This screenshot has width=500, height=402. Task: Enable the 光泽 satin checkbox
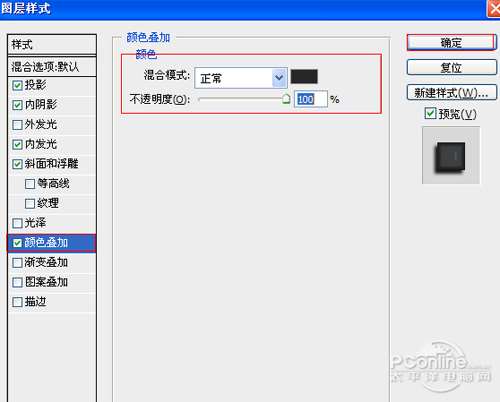(x=17, y=223)
